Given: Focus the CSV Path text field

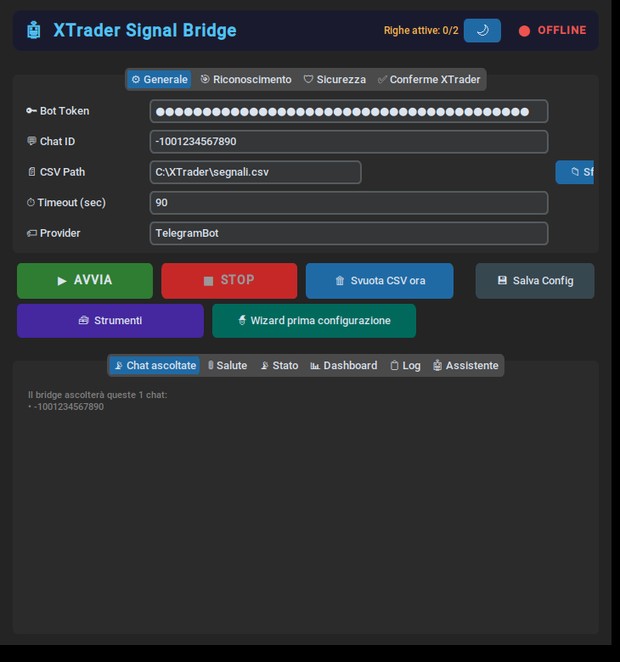Looking at the screenshot, I should pos(255,172).
